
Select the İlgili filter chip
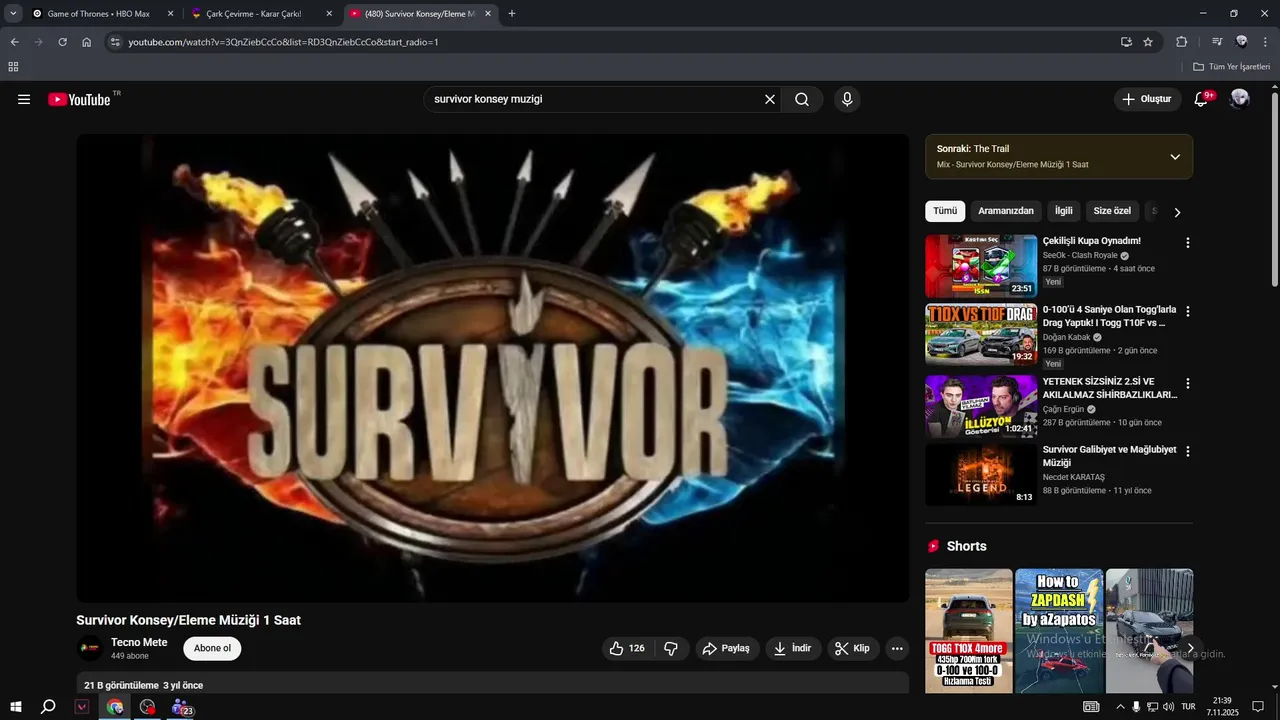[1064, 211]
